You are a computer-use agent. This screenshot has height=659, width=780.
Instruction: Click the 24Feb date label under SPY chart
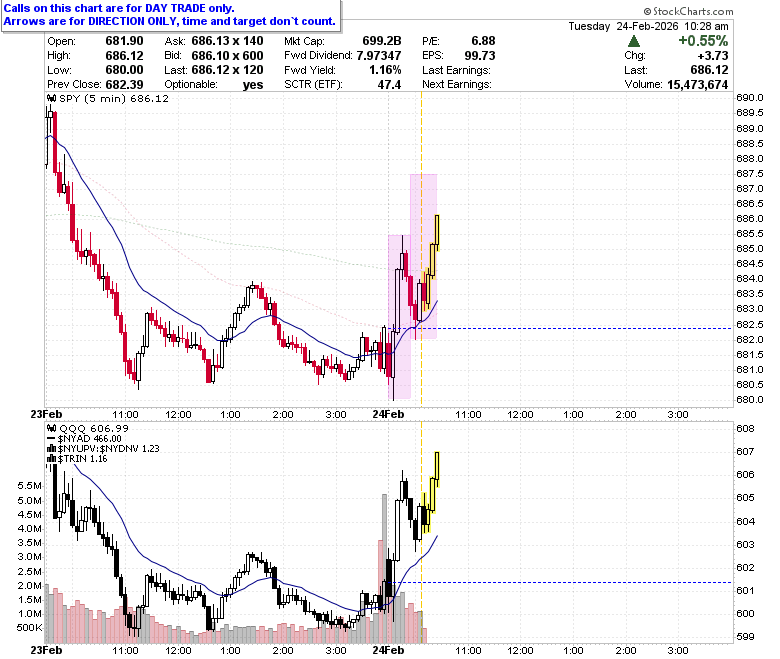click(389, 414)
